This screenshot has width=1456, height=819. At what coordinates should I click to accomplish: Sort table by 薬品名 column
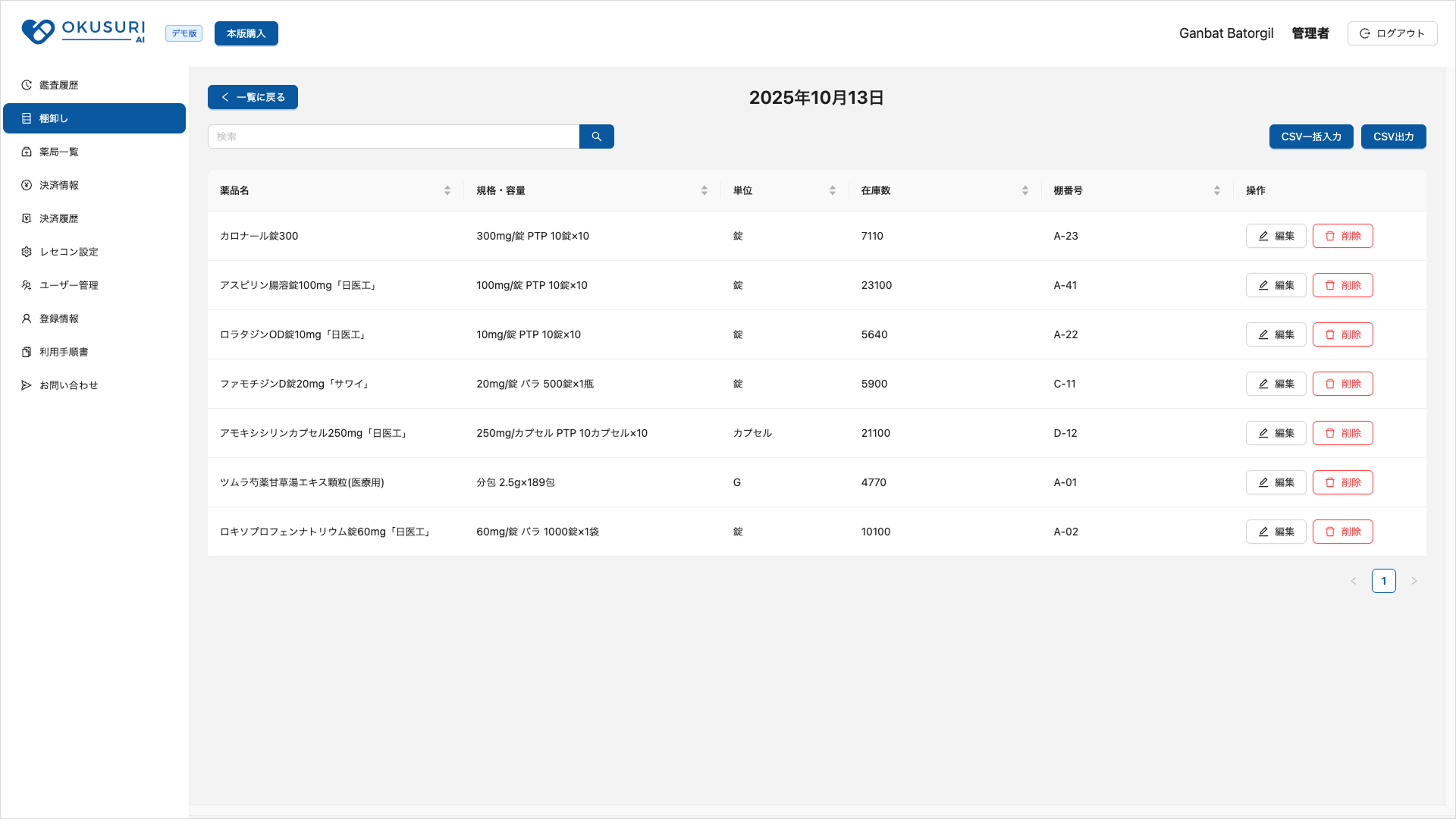447,190
